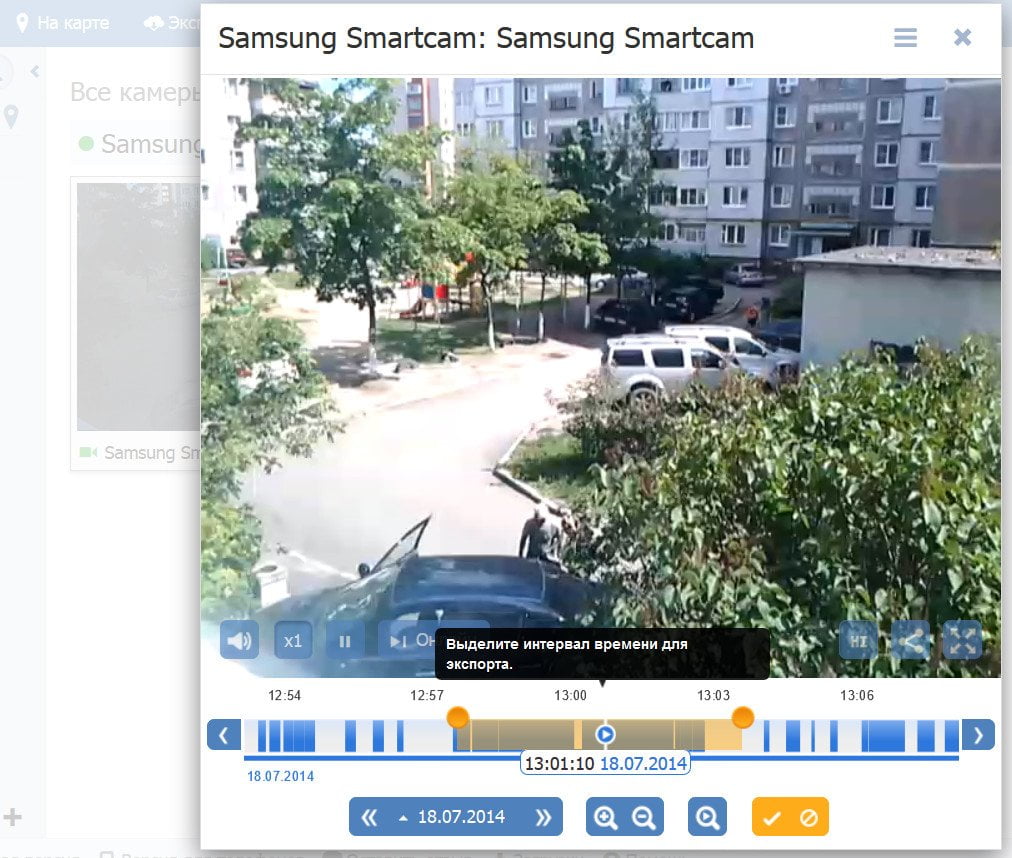Mute the camera audio with the speaker button
1012x858 pixels.
pos(239,640)
